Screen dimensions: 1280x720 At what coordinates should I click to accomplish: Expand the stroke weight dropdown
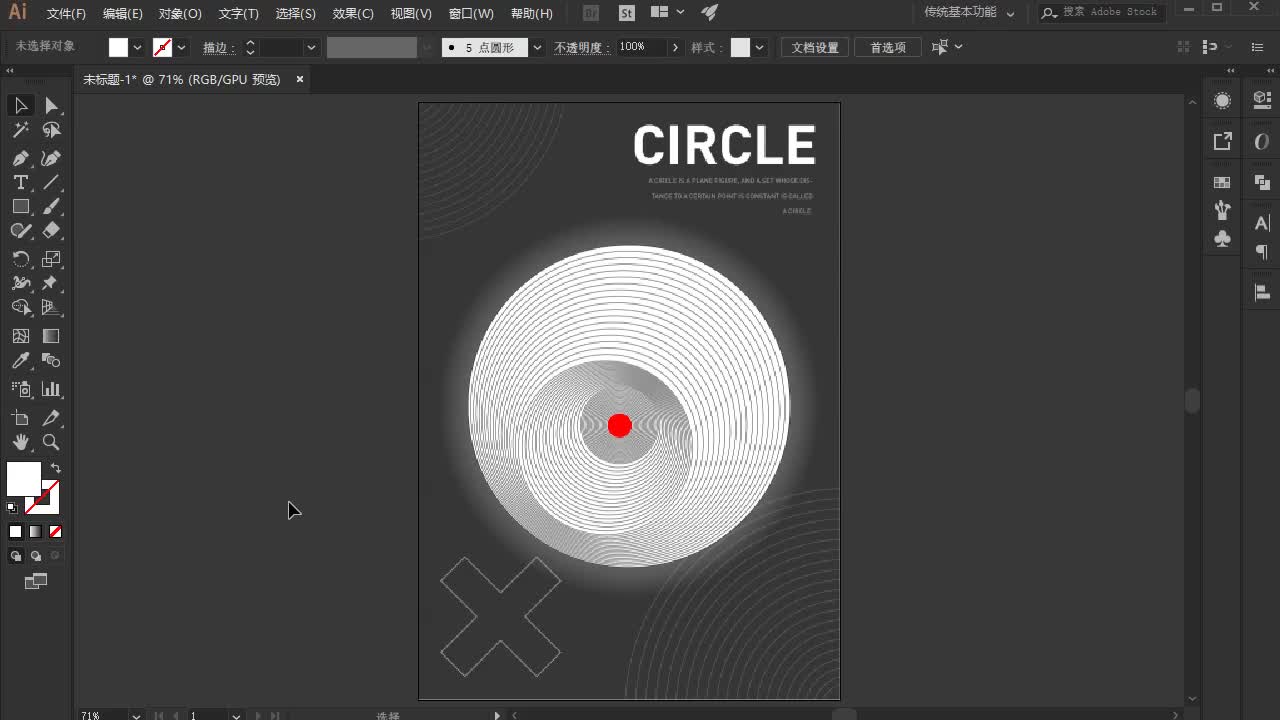tap(311, 47)
